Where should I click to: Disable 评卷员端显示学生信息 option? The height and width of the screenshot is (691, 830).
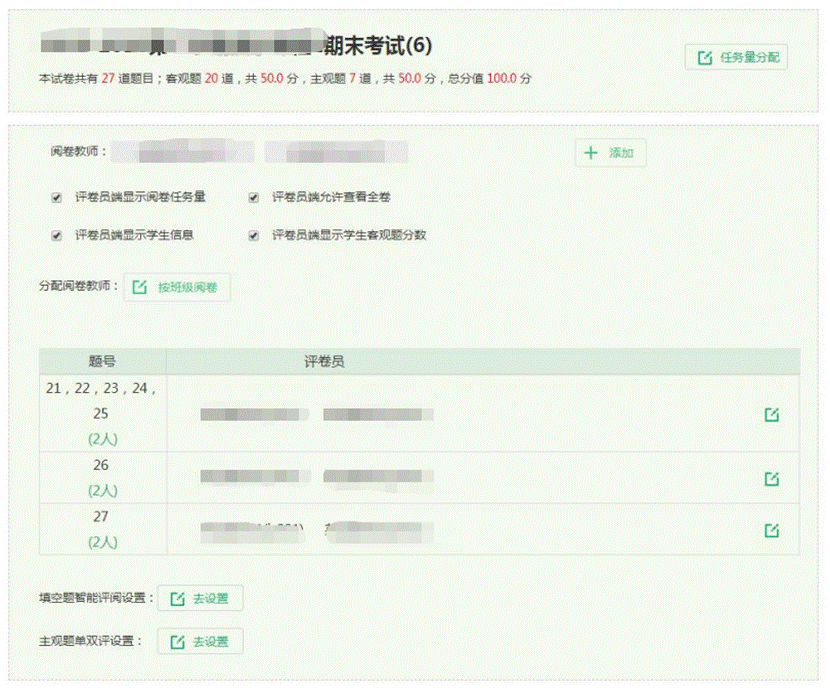56,236
